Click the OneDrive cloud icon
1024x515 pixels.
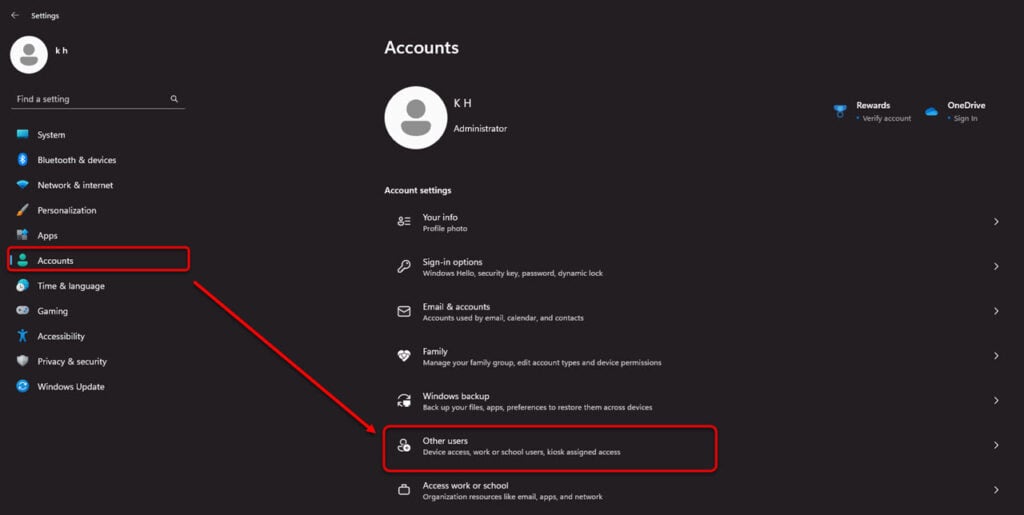point(931,112)
